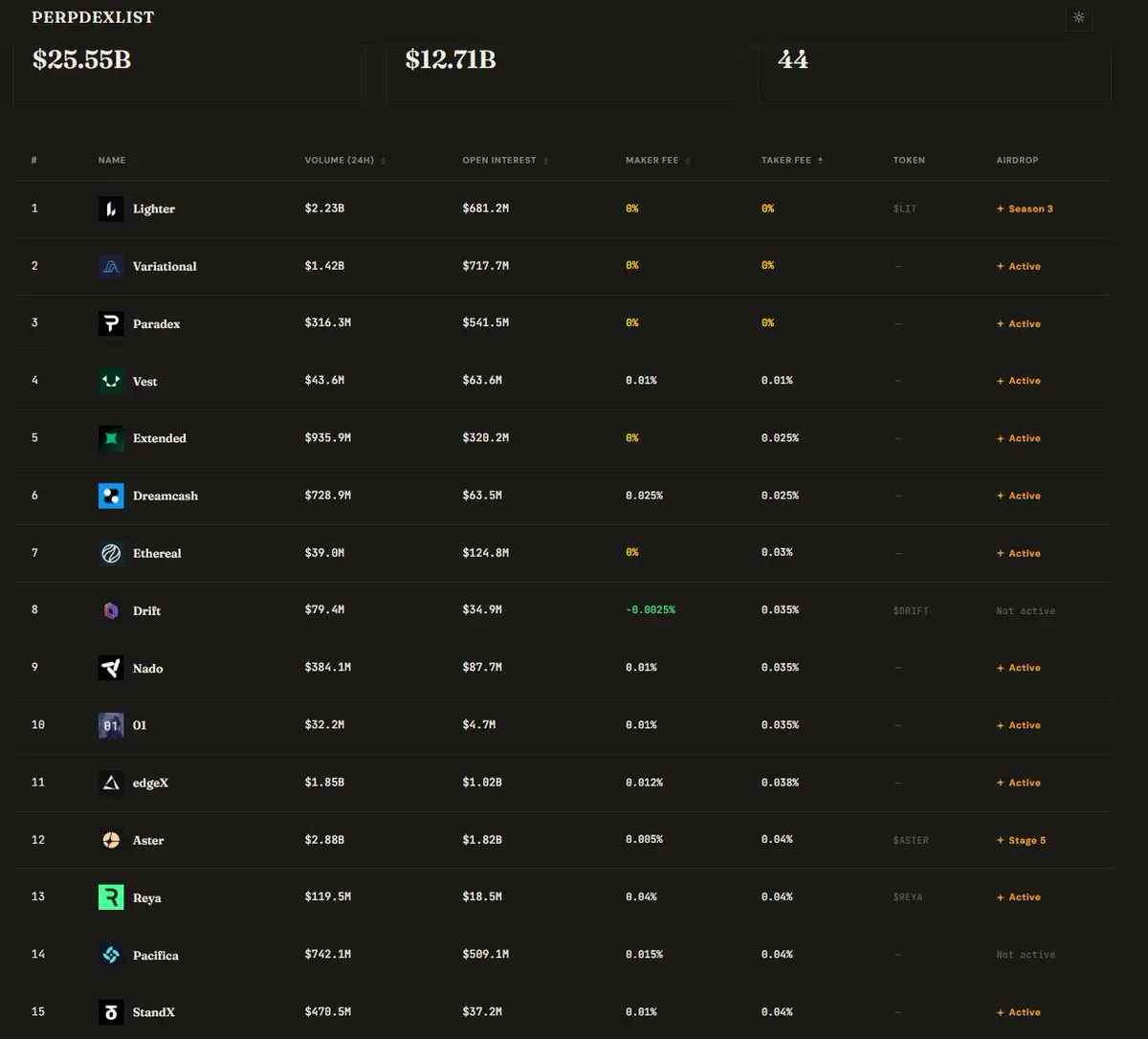Open Lighter's Season 3 airdrop link
The height and width of the screenshot is (1039, 1148).
(1026, 209)
